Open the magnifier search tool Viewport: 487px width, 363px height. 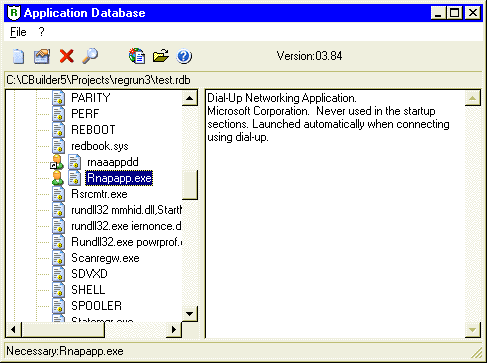pos(90,56)
